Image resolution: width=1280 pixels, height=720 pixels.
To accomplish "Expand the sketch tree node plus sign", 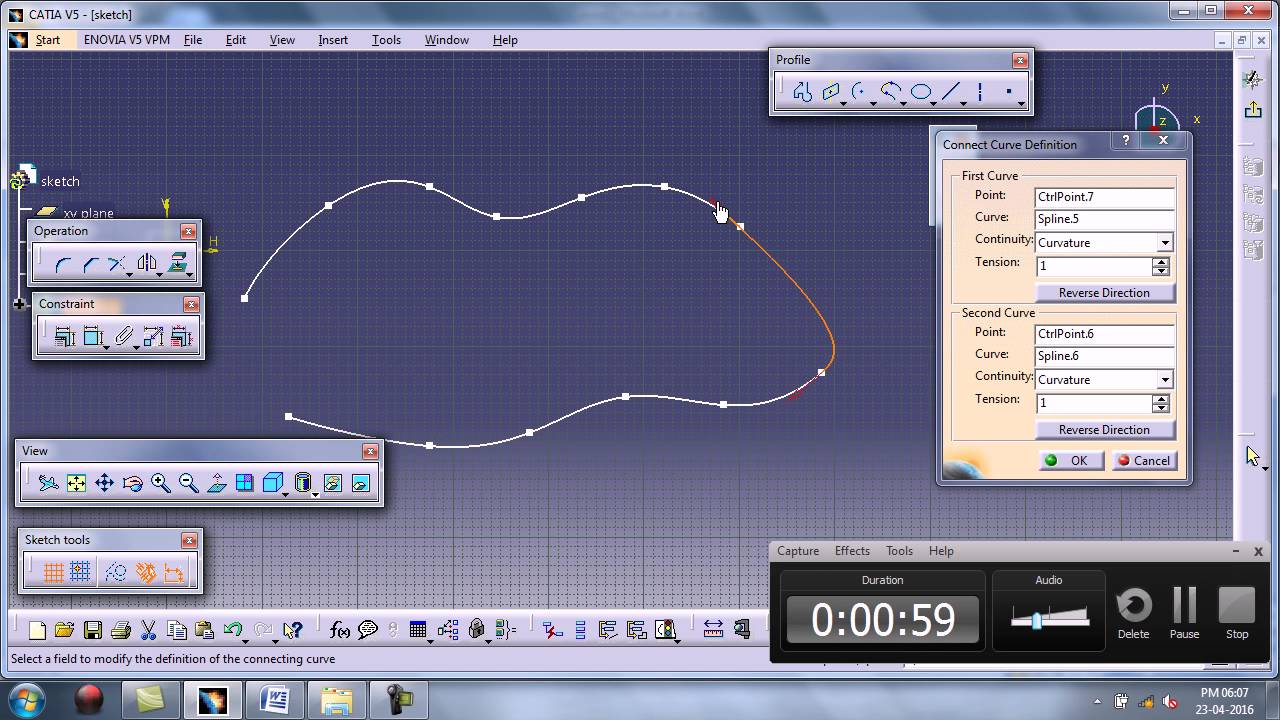I will tap(19, 304).
